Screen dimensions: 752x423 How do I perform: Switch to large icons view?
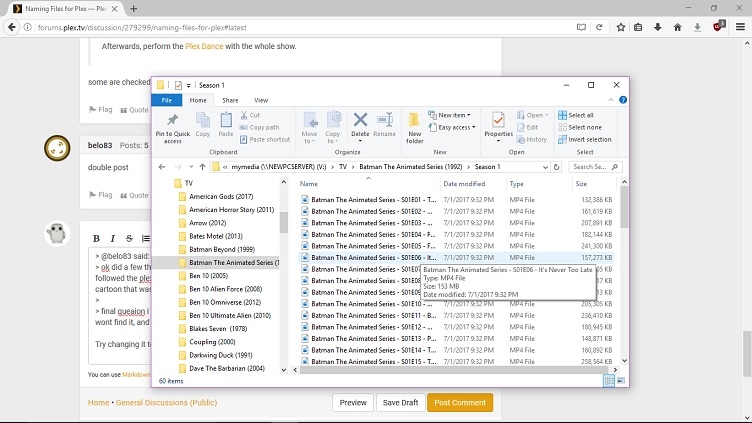tap(621, 381)
